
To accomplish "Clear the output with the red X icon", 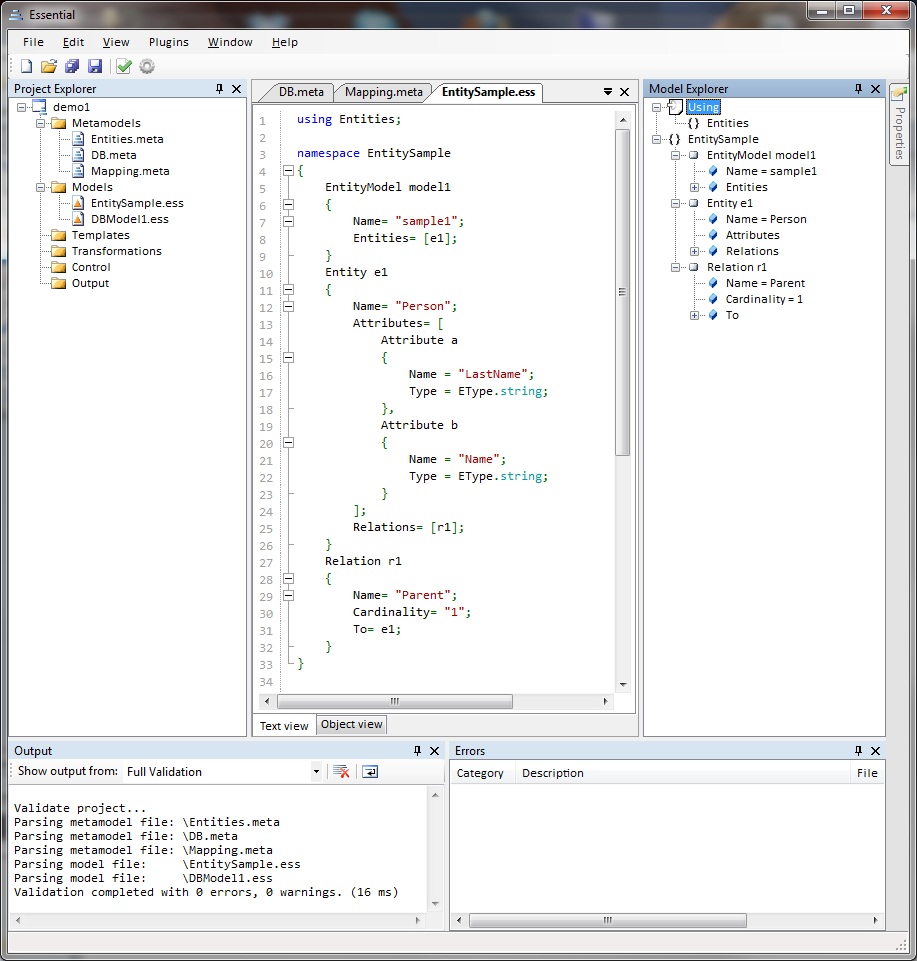I will click(x=341, y=771).
